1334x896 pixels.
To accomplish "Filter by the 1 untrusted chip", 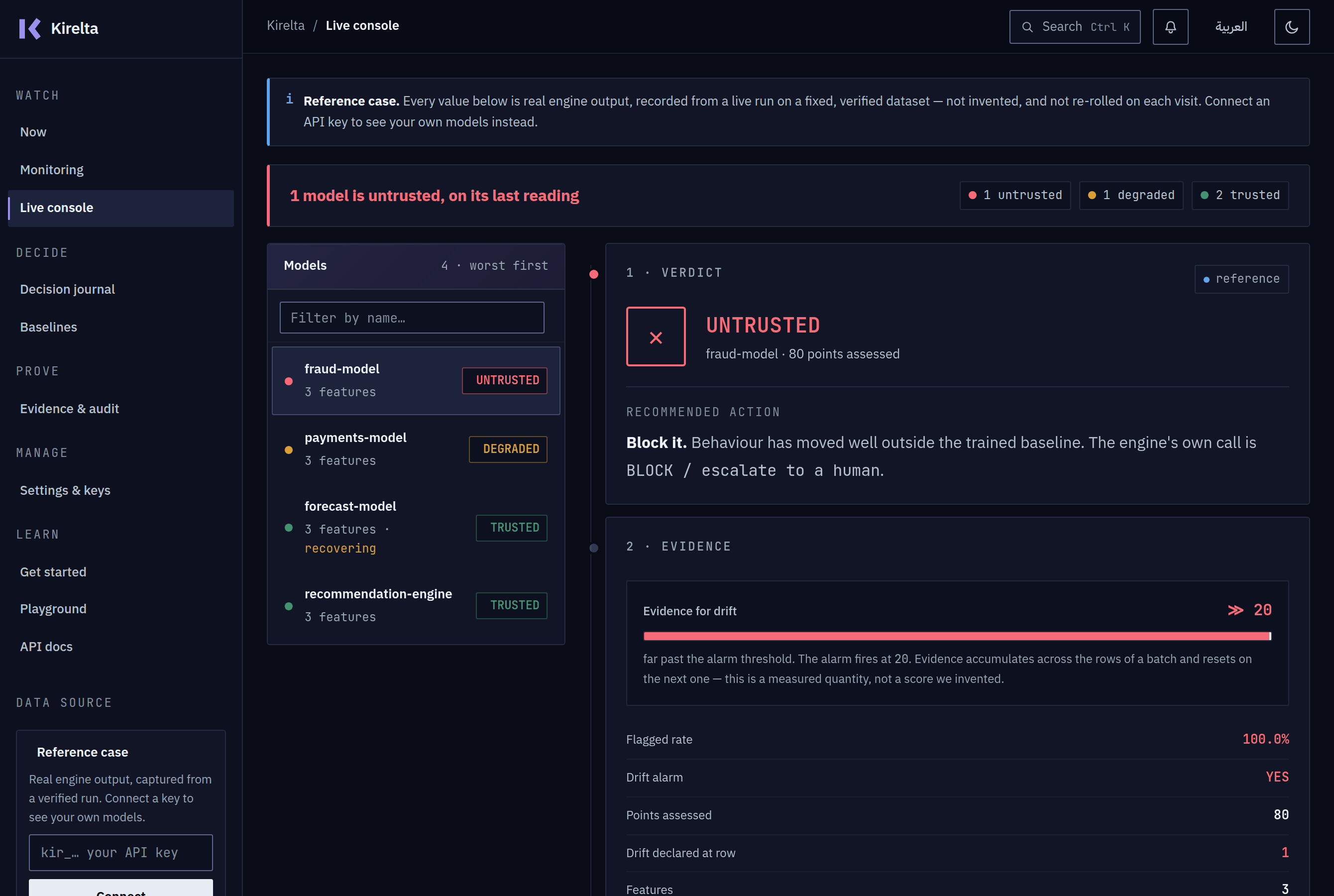I will 1014,196.
